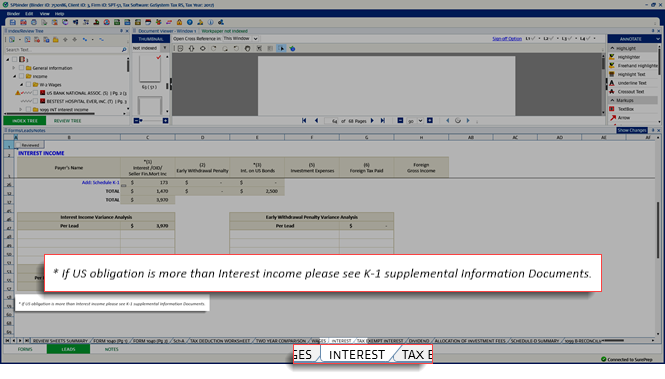Click the Fit Width icon in viewer toolbar
Viewport: 665px width, 379px height.
click(203, 48)
